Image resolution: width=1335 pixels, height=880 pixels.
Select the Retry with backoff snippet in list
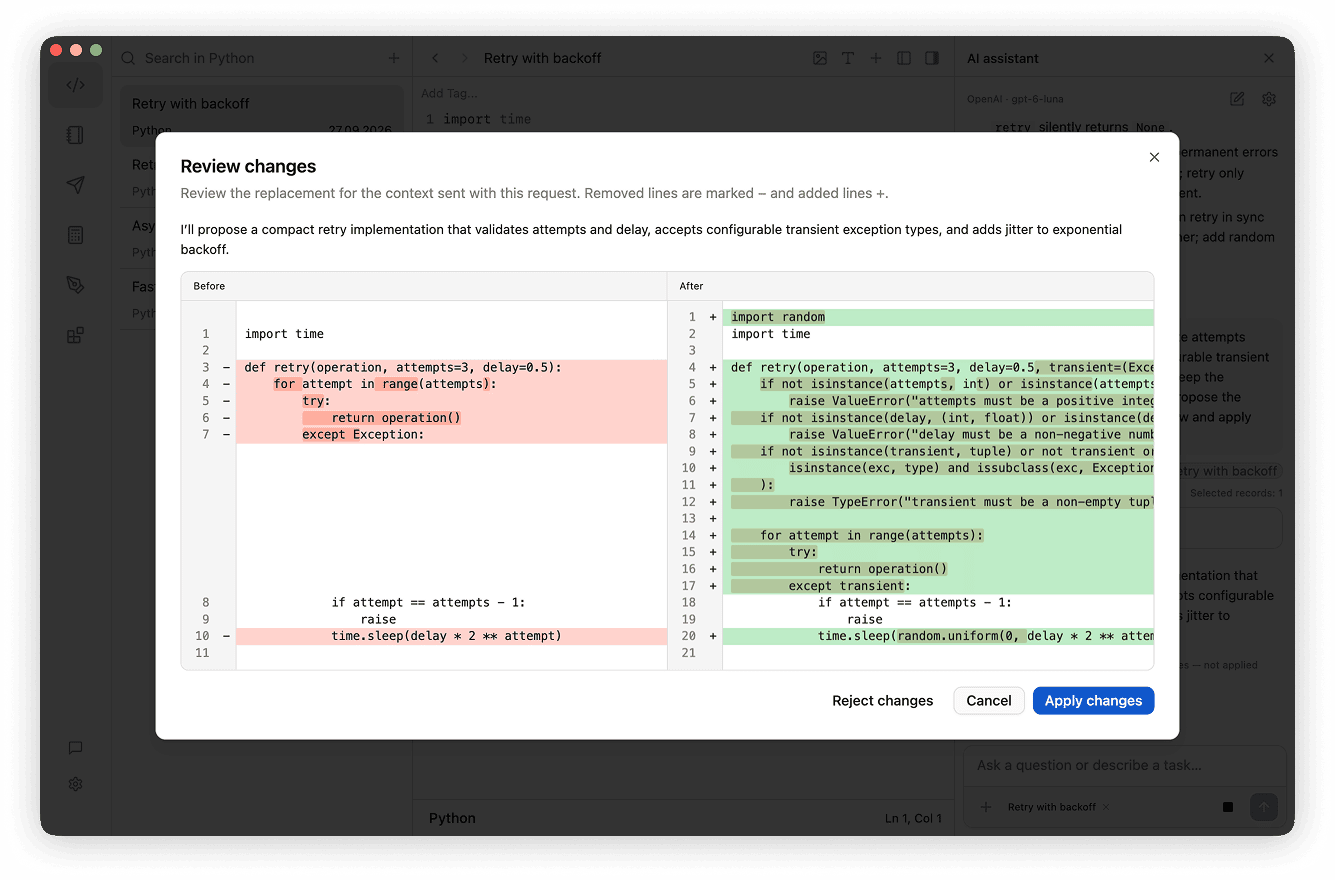(262, 116)
